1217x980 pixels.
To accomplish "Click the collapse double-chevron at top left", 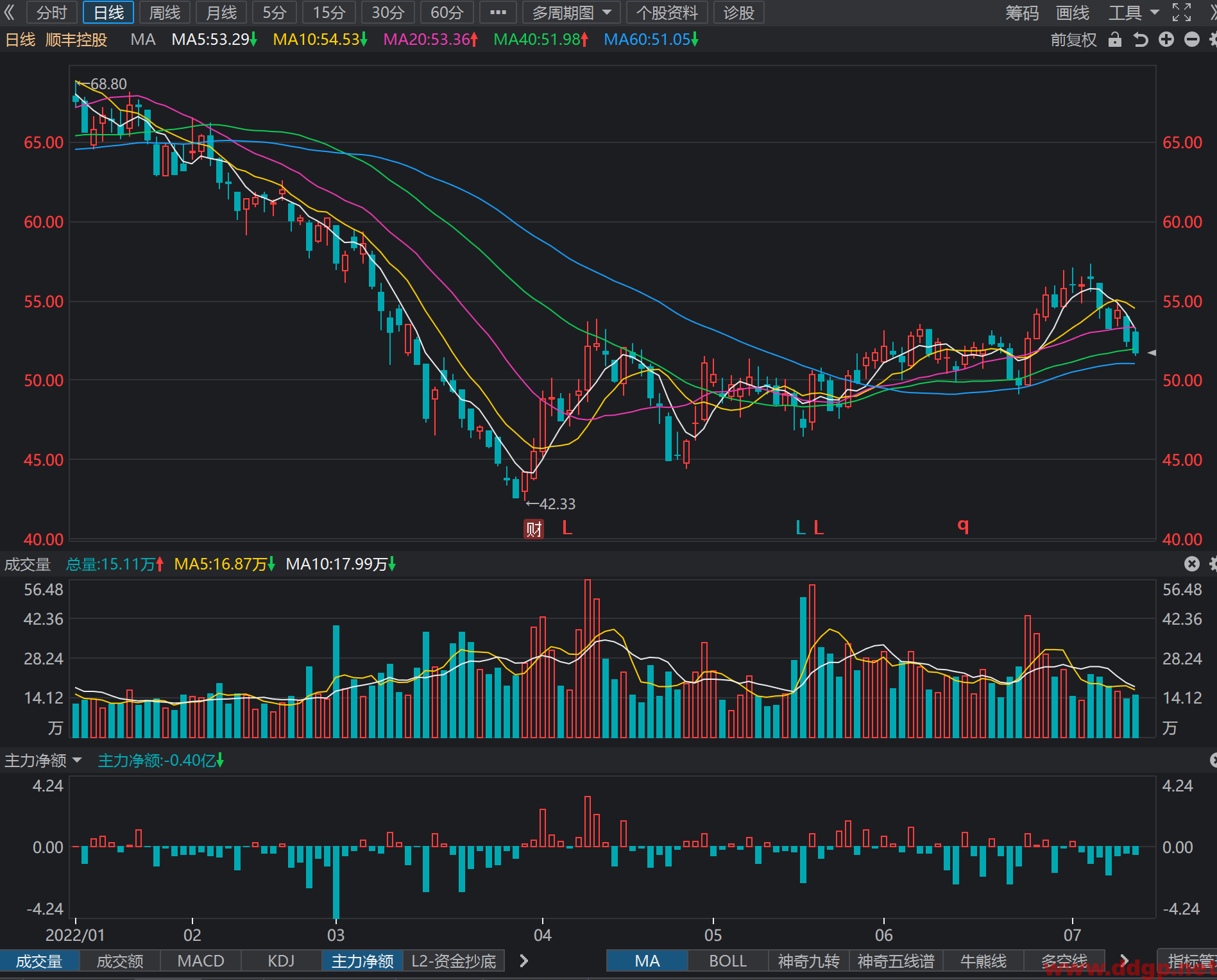I will [9, 12].
